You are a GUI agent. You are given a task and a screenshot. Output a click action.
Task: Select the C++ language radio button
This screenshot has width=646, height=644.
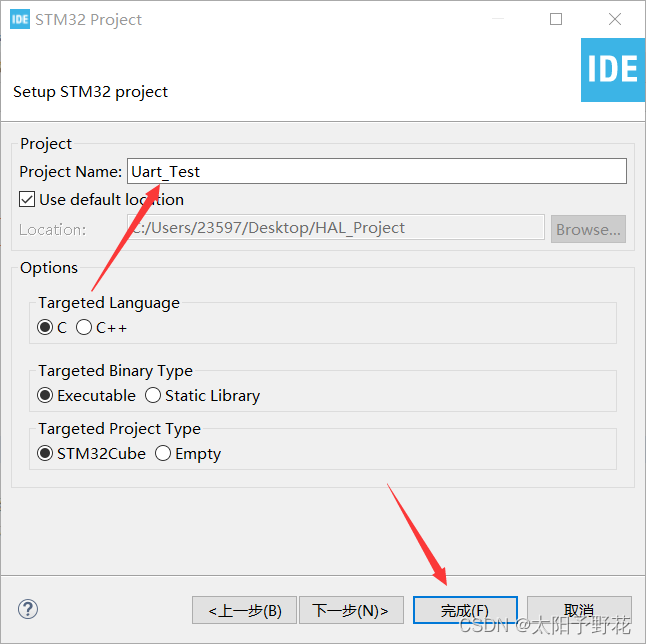[84, 327]
